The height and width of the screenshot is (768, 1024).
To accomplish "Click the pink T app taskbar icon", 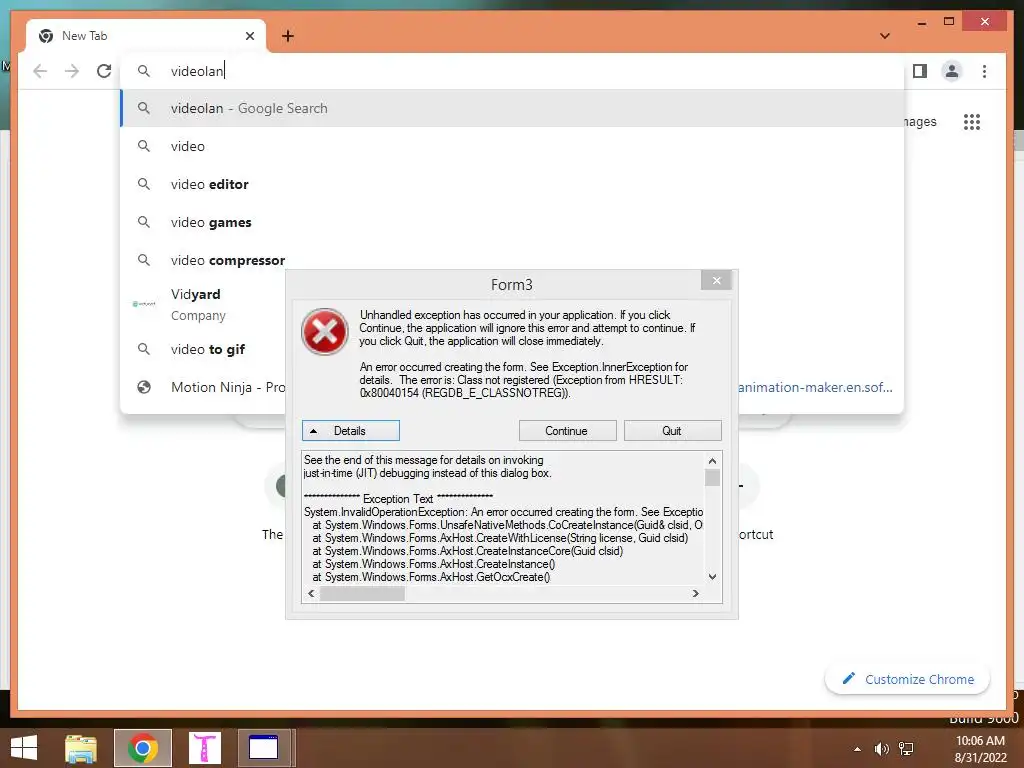I will (204, 748).
